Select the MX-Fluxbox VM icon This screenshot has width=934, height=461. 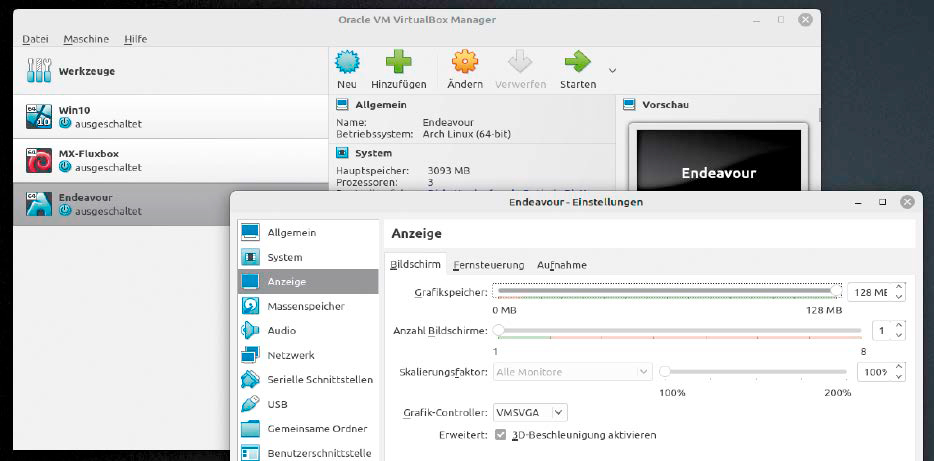tap(39, 160)
